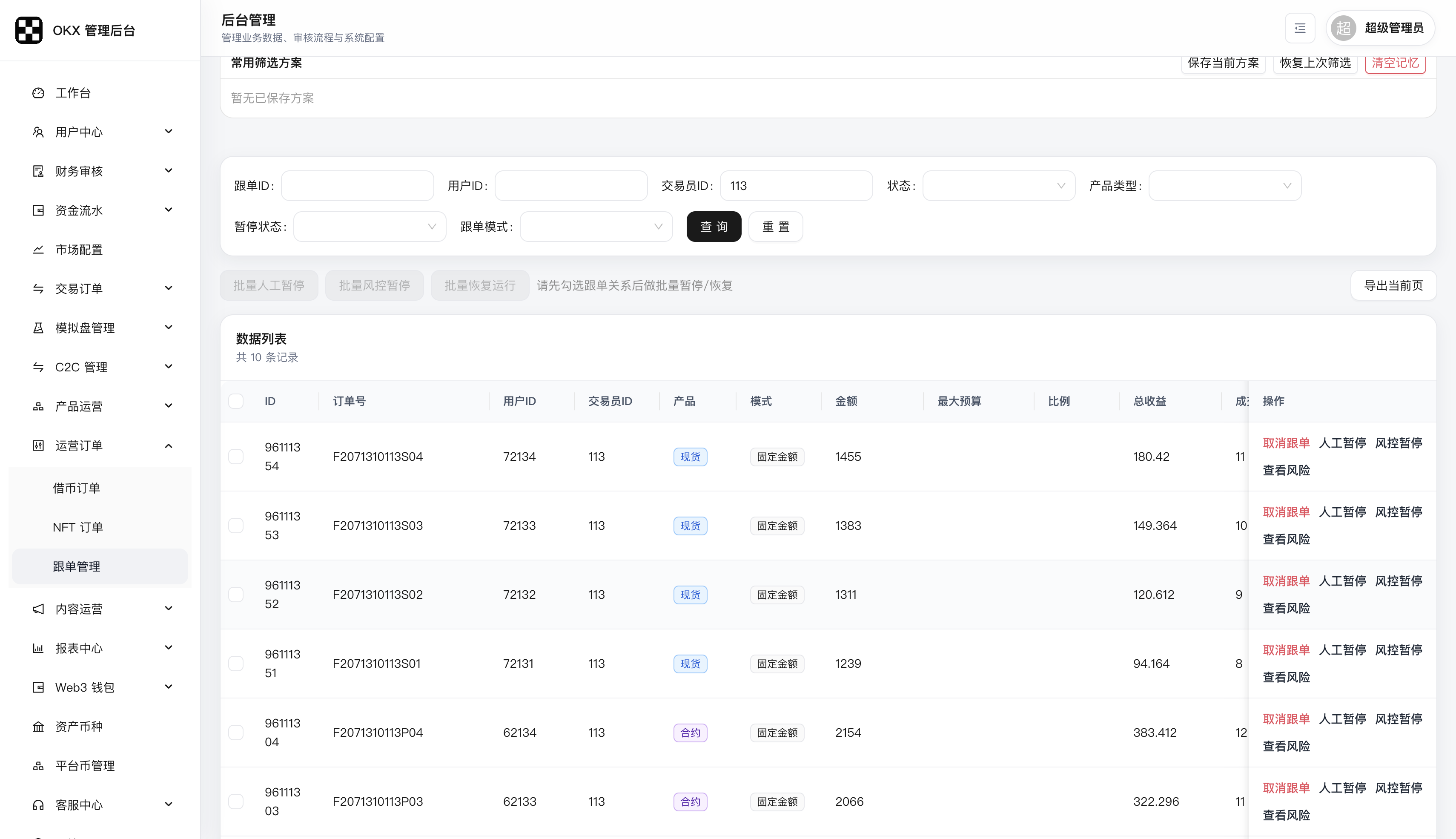Check the row for order F2071310113S02

point(235,595)
